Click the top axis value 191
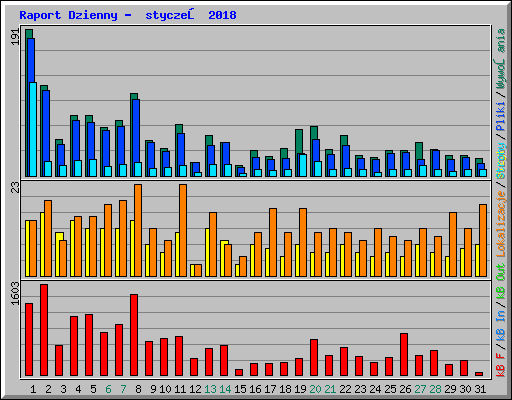 point(15,37)
